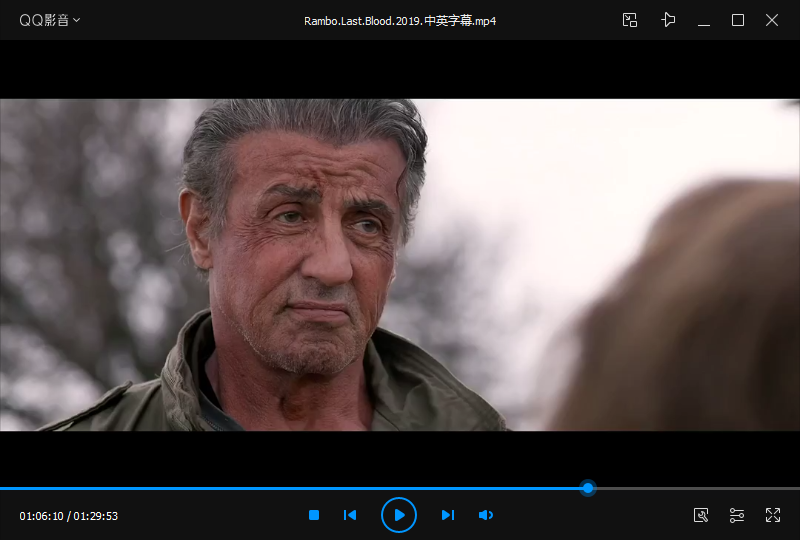Image resolution: width=800 pixels, height=540 pixels.
Task: Switch to mini player mode icon
Action: point(630,20)
